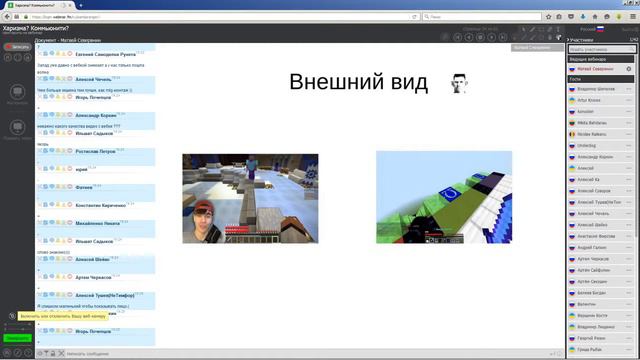Select participant Artur Krisss
This screenshot has height=360, width=640.
[601, 100]
